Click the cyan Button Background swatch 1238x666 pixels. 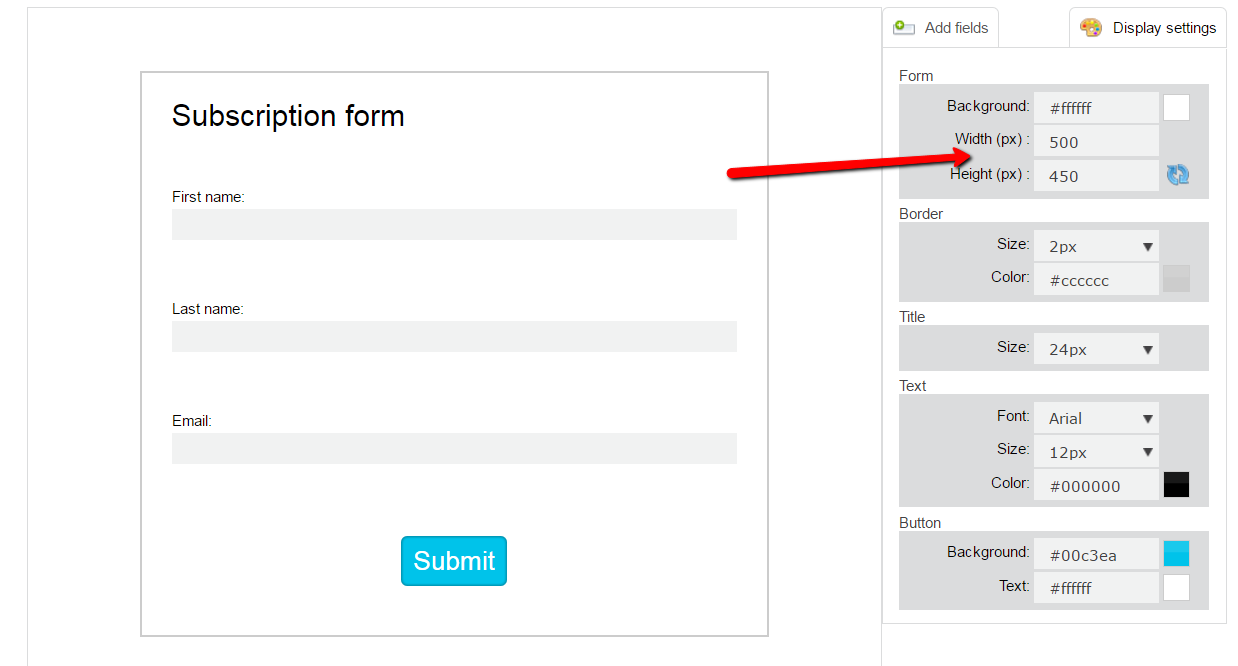(1176, 553)
